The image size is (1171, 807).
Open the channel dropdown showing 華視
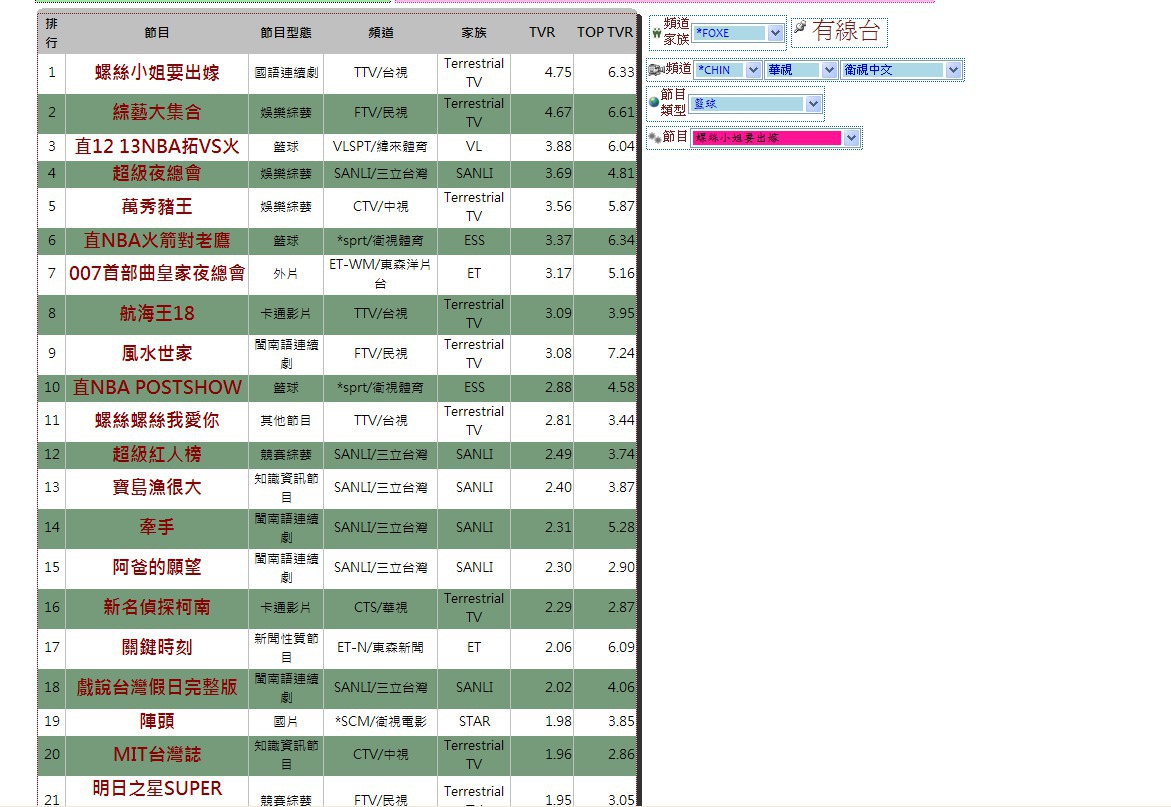pyautogui.click(x=801, y=70)
